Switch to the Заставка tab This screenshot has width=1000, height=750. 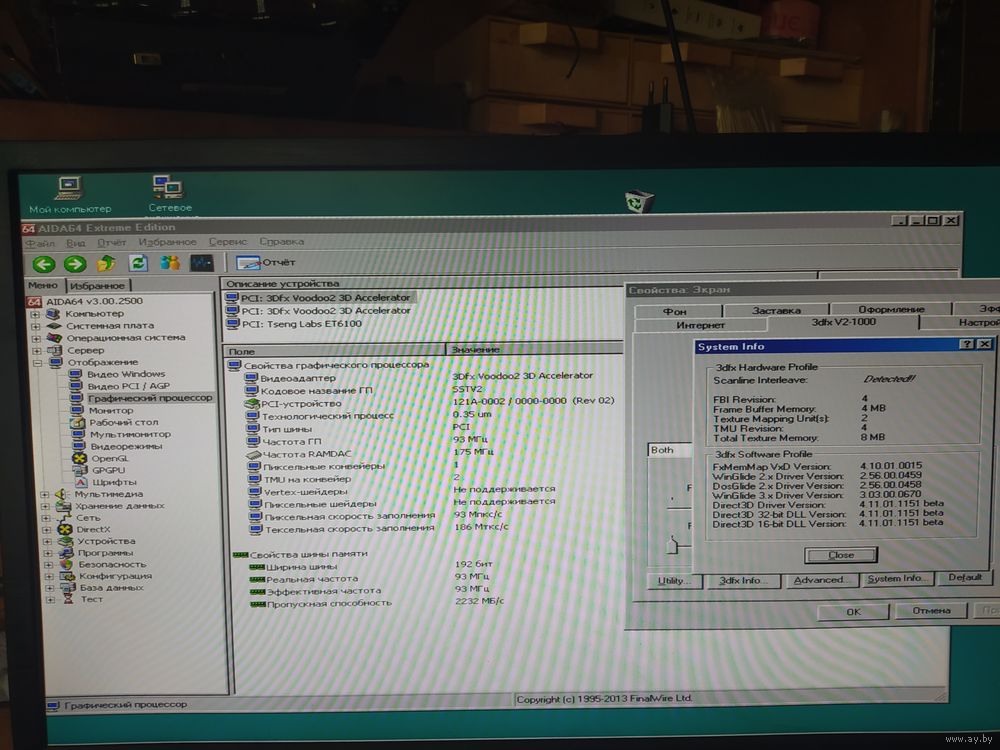[x=776, y=311]
